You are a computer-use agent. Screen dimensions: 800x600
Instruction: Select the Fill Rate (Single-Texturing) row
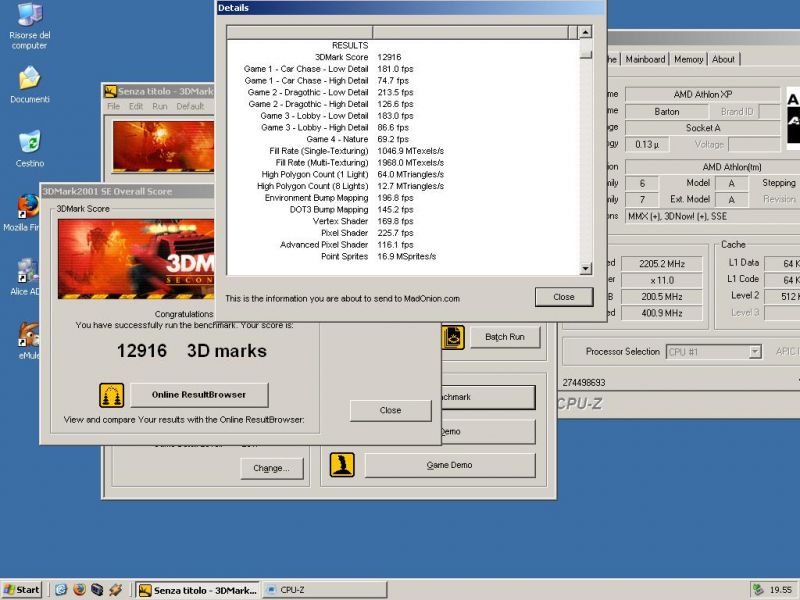pos(403,151)
